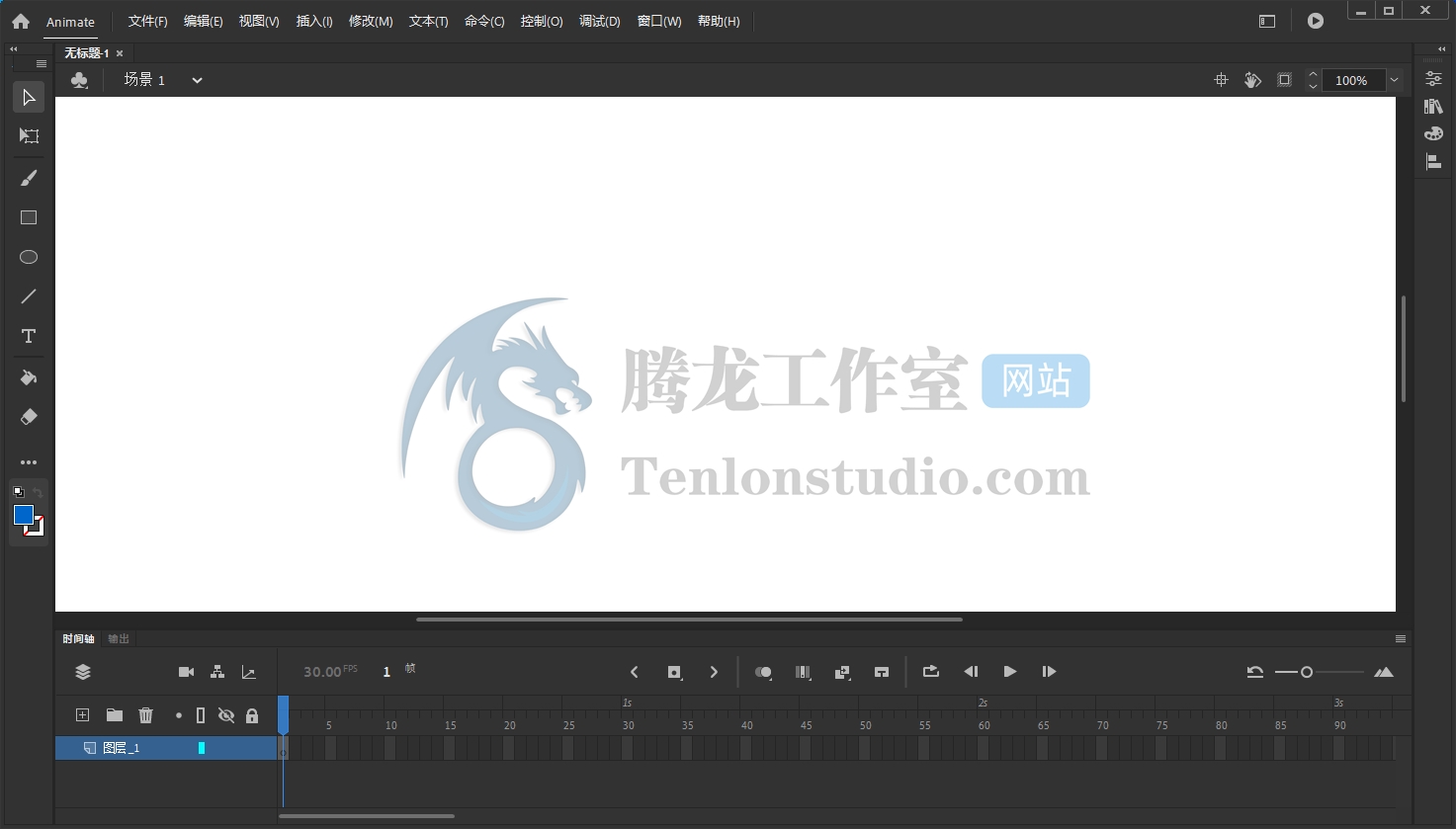This screenshot has height=829, width=1456.
Task: Step back one frame
Action: point(971,672)
